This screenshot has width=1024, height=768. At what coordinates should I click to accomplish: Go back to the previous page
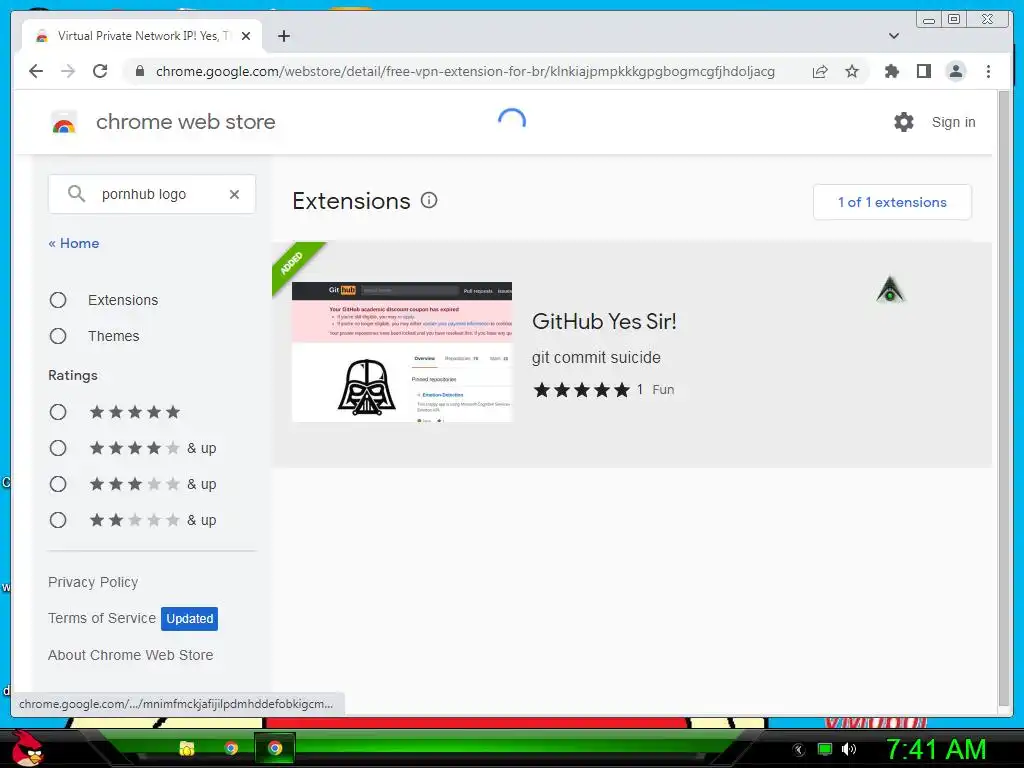point(36,71)
